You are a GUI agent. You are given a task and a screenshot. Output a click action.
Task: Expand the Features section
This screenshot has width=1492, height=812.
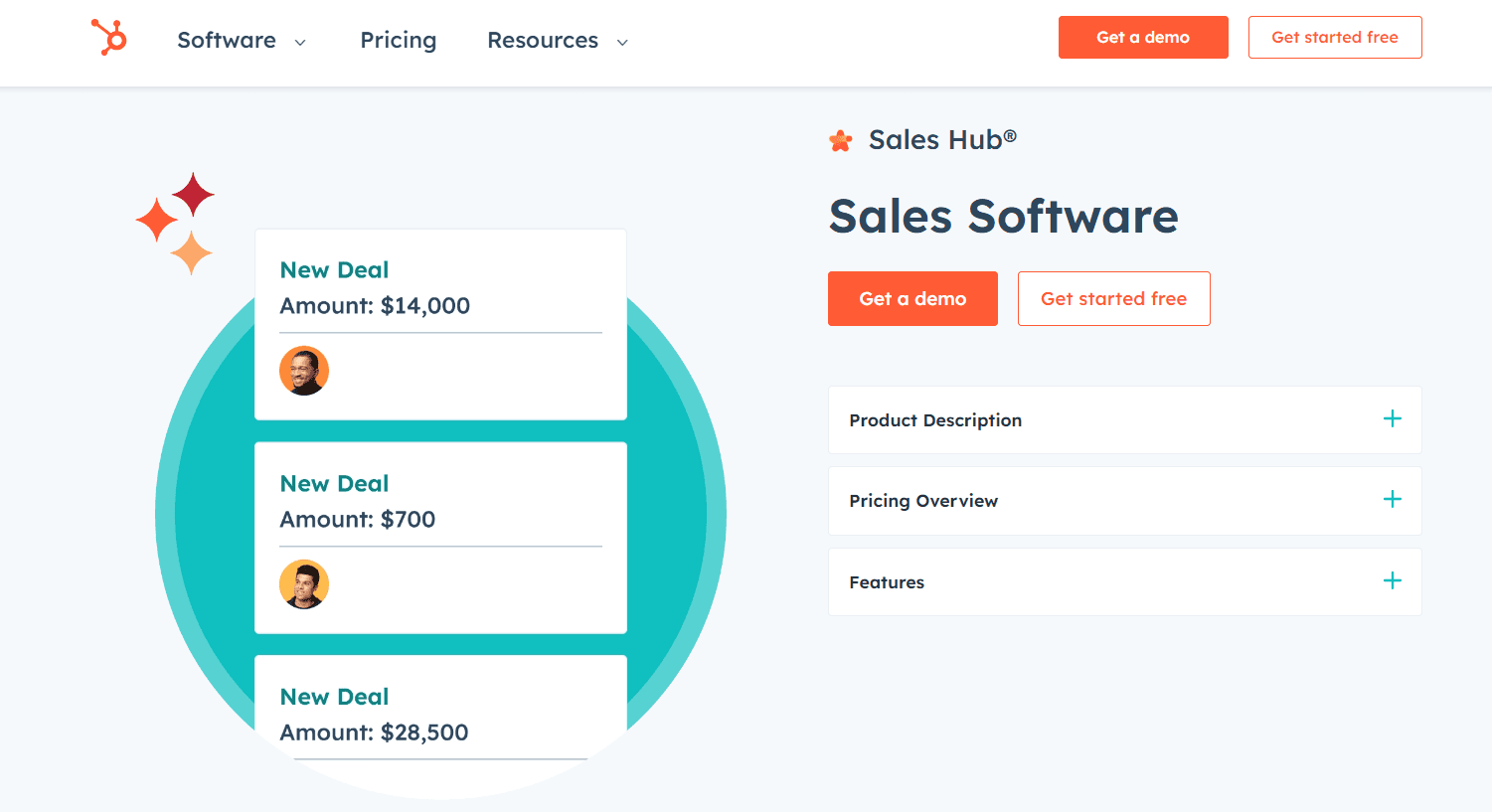pyautogui.click(x=1125, y=582)
